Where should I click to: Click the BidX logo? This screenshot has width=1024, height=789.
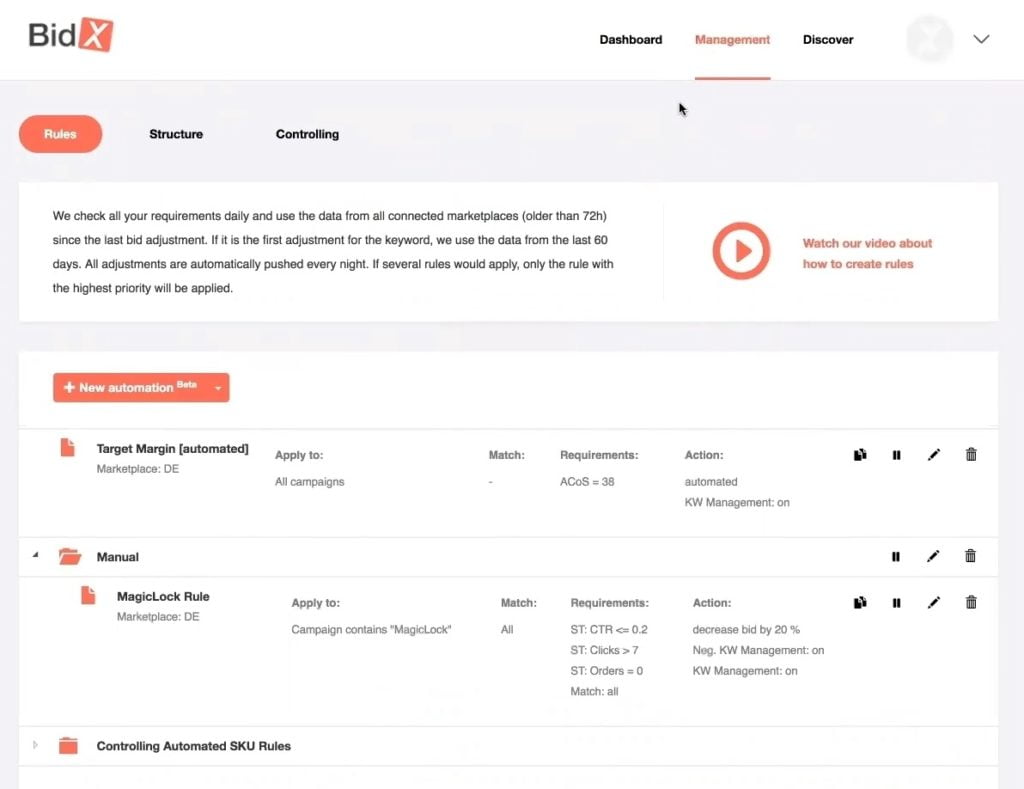[x=71, y=35]
